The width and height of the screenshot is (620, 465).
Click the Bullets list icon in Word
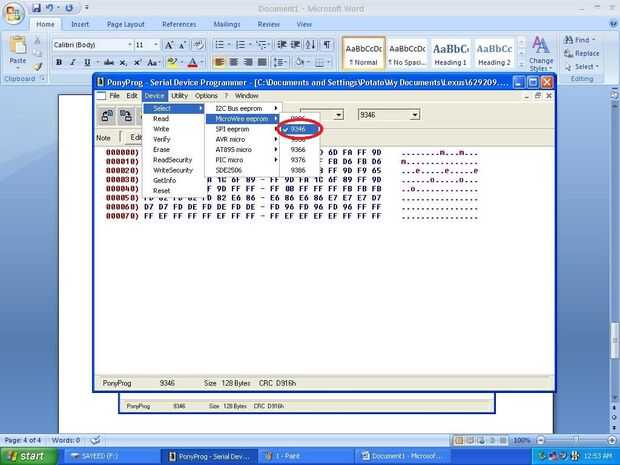click(x=219, y=45)
